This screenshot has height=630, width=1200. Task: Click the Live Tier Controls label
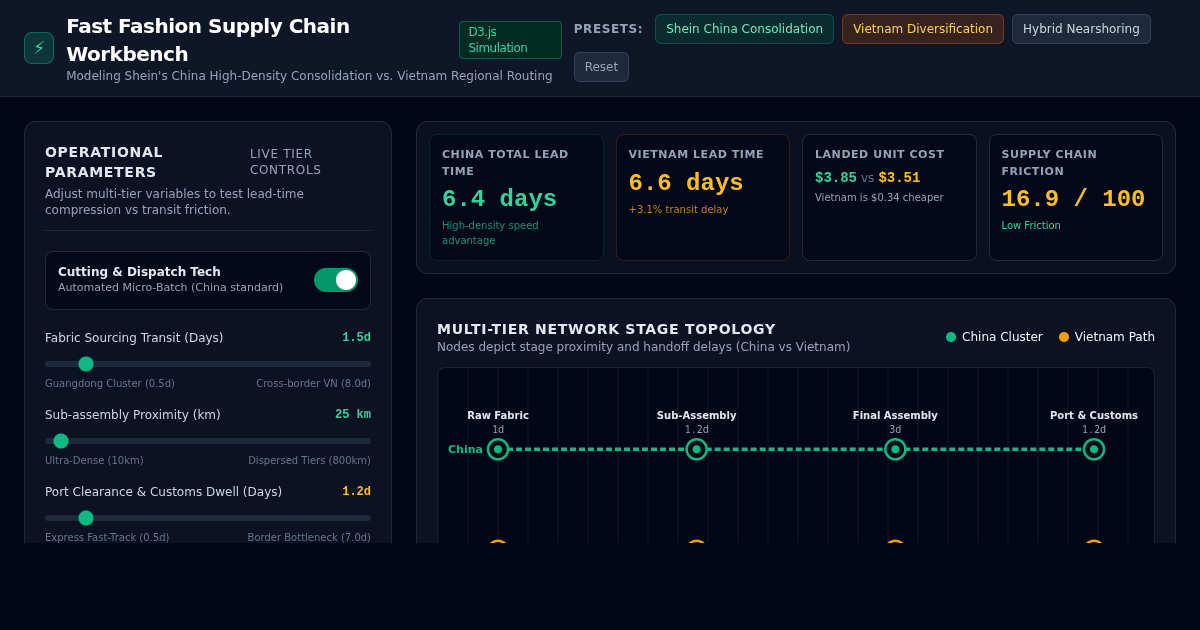pos(286,162)
